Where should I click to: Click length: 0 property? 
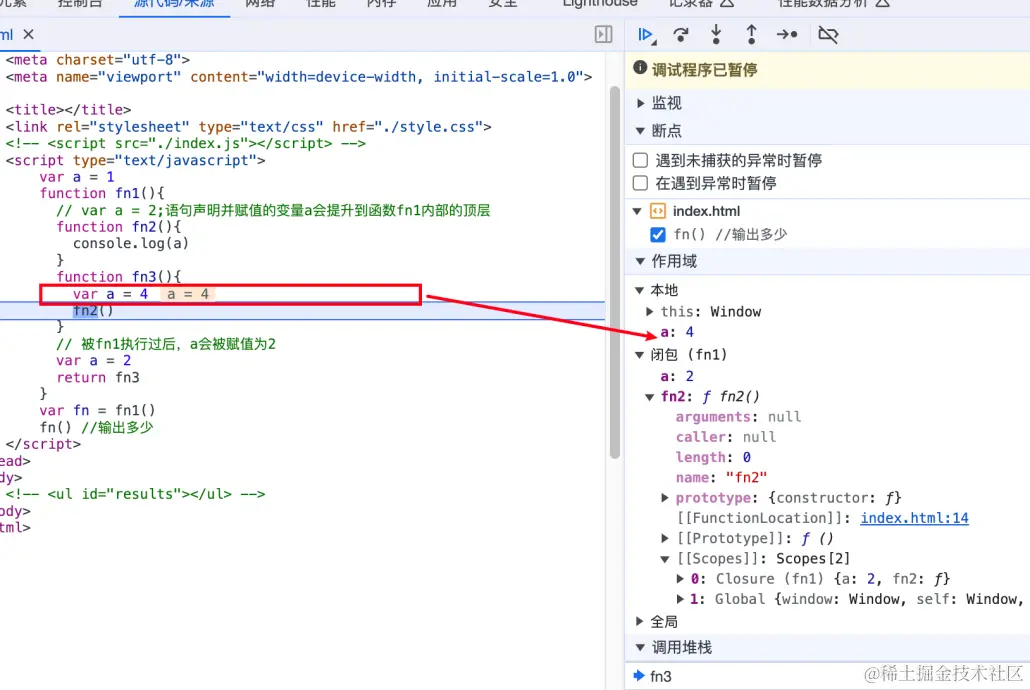[713, 457]
